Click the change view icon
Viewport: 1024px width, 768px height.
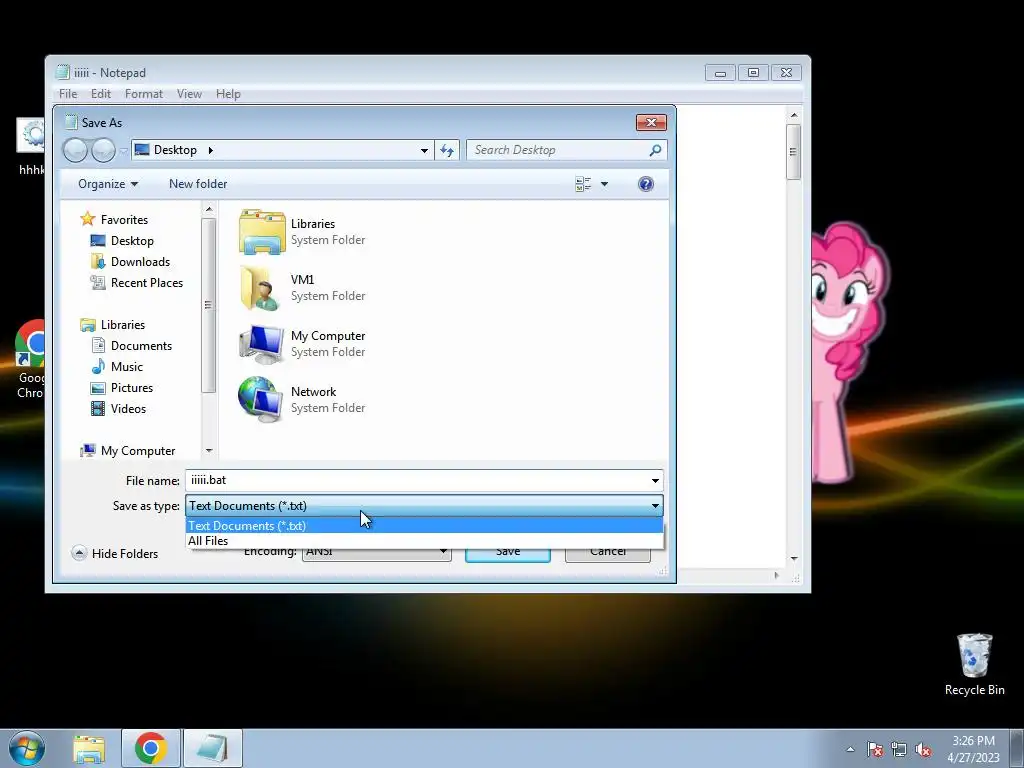[x=583, y=184]
